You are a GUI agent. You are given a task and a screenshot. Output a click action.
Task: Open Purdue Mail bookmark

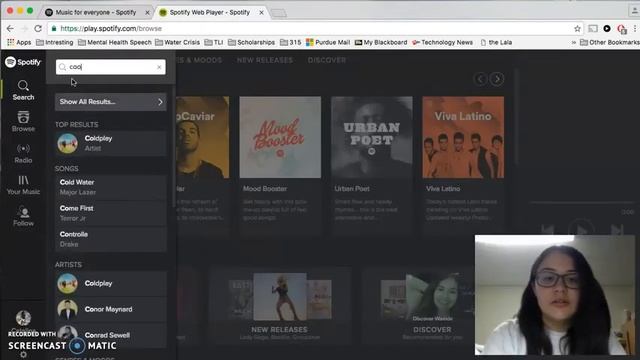(x=328, y=42)
